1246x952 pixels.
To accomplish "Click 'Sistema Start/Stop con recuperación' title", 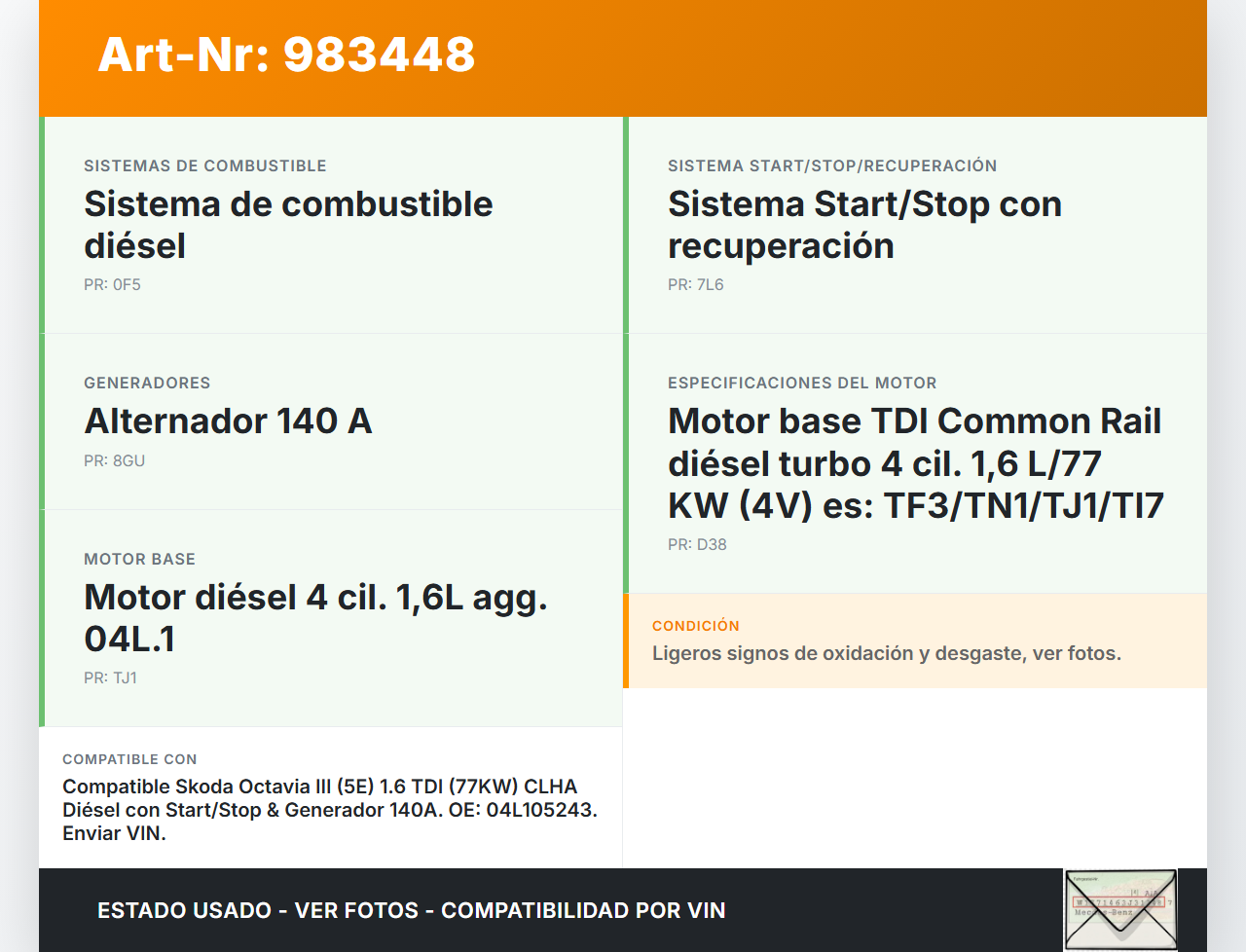I will (864, 225).
